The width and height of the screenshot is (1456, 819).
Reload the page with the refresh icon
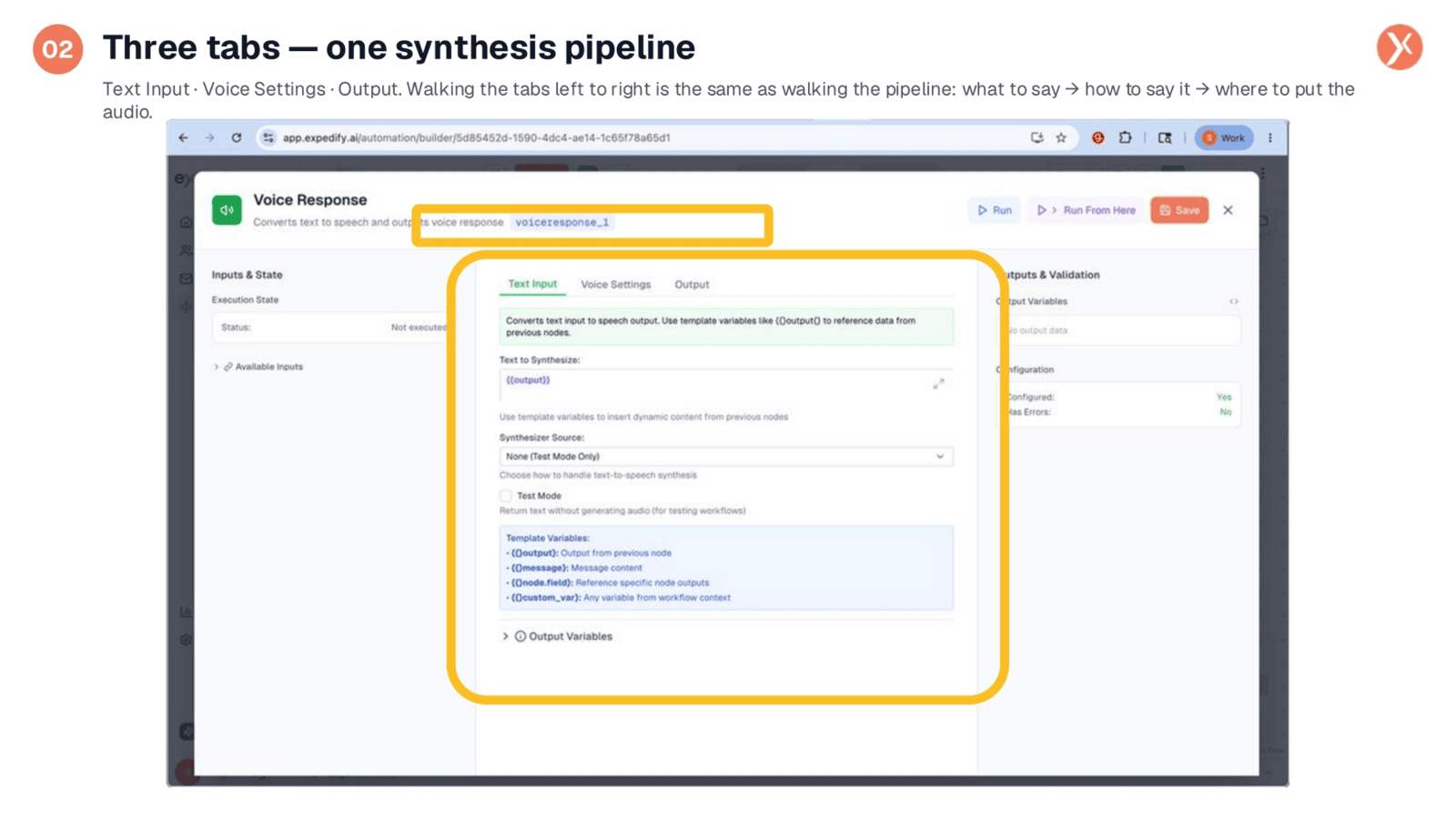coord(237,137)
